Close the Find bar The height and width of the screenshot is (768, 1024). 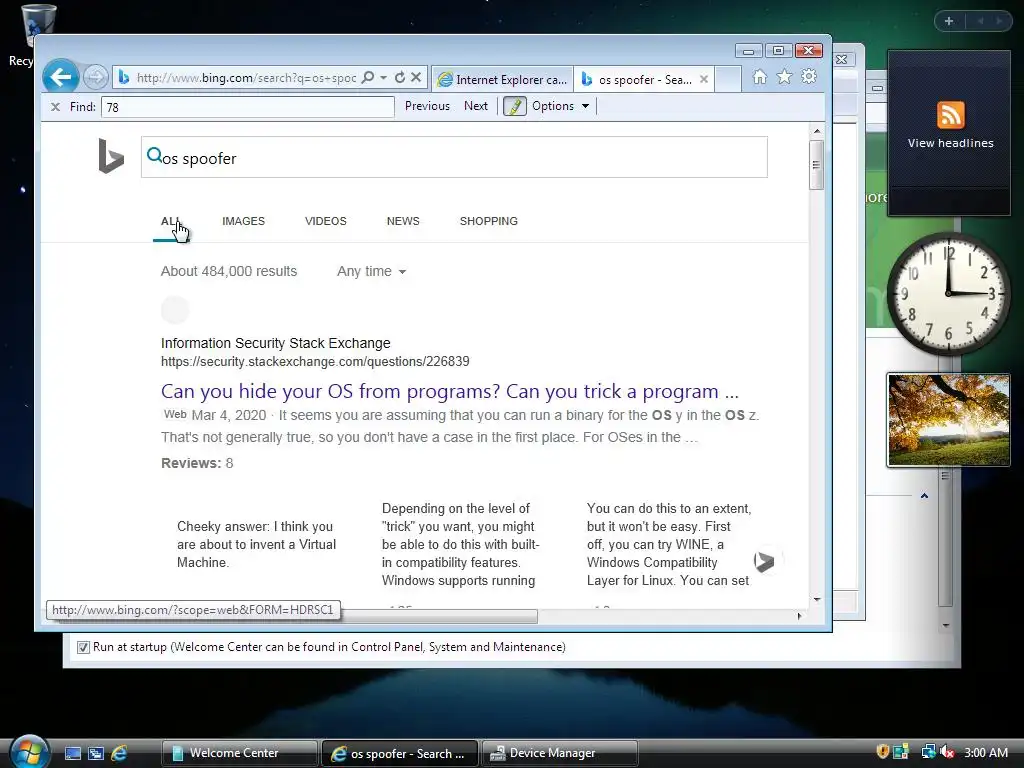point(56,106)
